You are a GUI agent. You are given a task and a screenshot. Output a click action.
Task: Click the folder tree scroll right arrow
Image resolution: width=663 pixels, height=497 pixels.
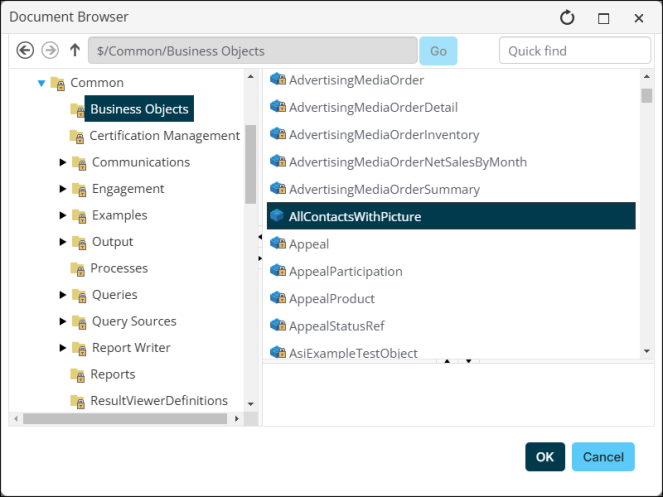[237, 419]
